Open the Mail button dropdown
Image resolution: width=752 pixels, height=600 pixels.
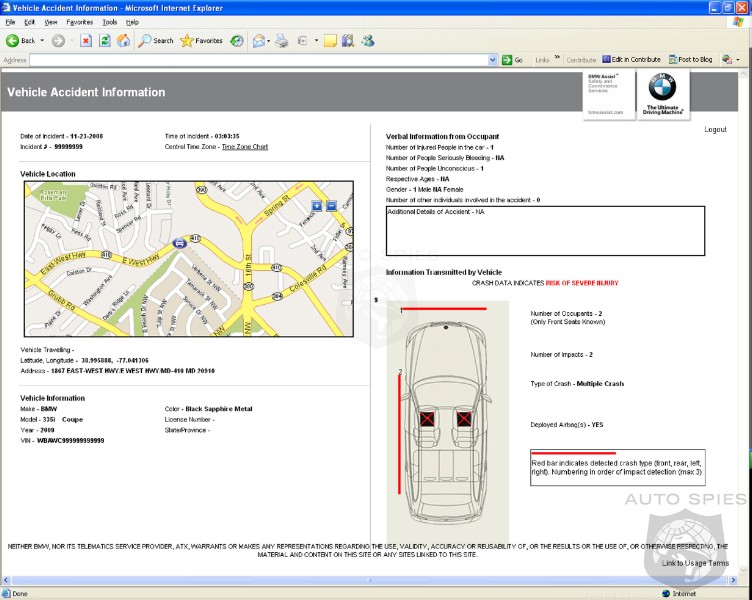click(270, 41)
